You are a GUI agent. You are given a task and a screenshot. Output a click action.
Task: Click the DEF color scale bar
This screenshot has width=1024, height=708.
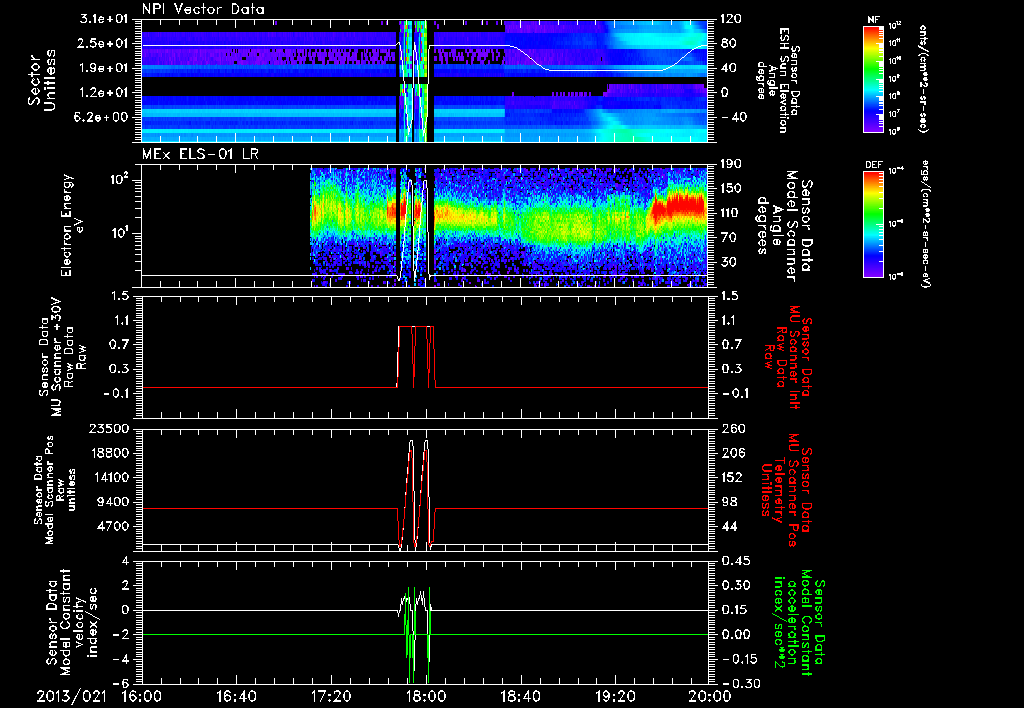point(874,224)
